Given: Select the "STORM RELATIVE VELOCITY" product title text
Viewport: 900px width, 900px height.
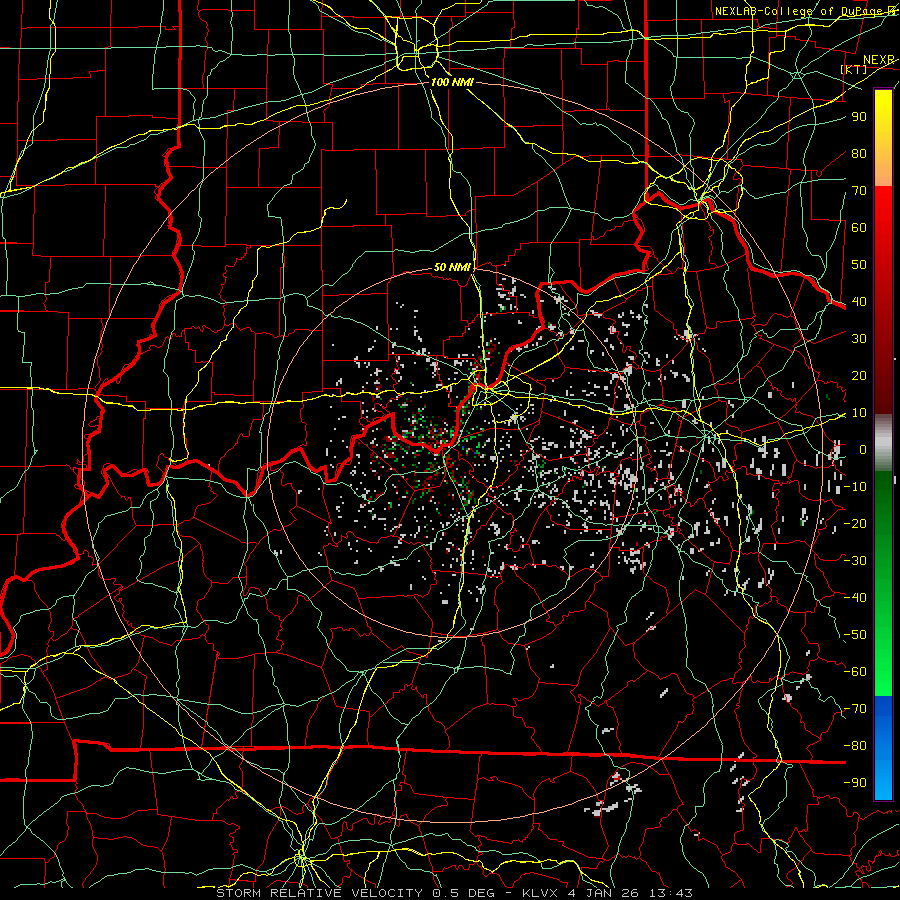Looking at the screenshot, I should click(x=319, y=893).
